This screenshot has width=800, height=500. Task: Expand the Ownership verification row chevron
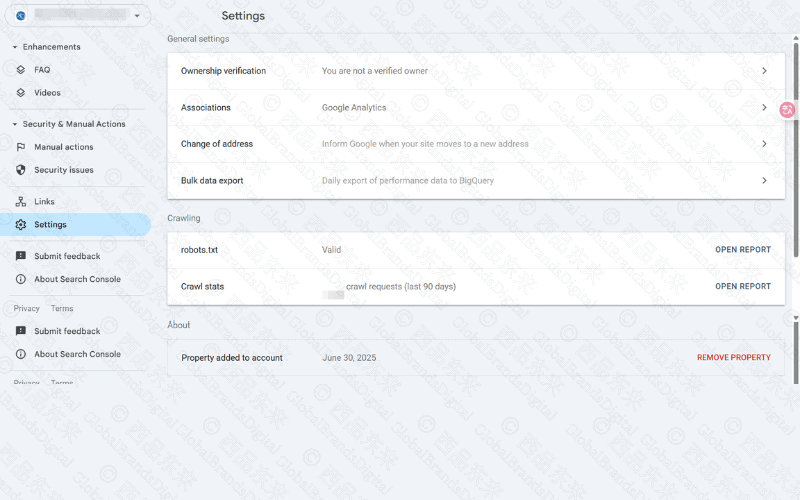click(x=764, y=71)
